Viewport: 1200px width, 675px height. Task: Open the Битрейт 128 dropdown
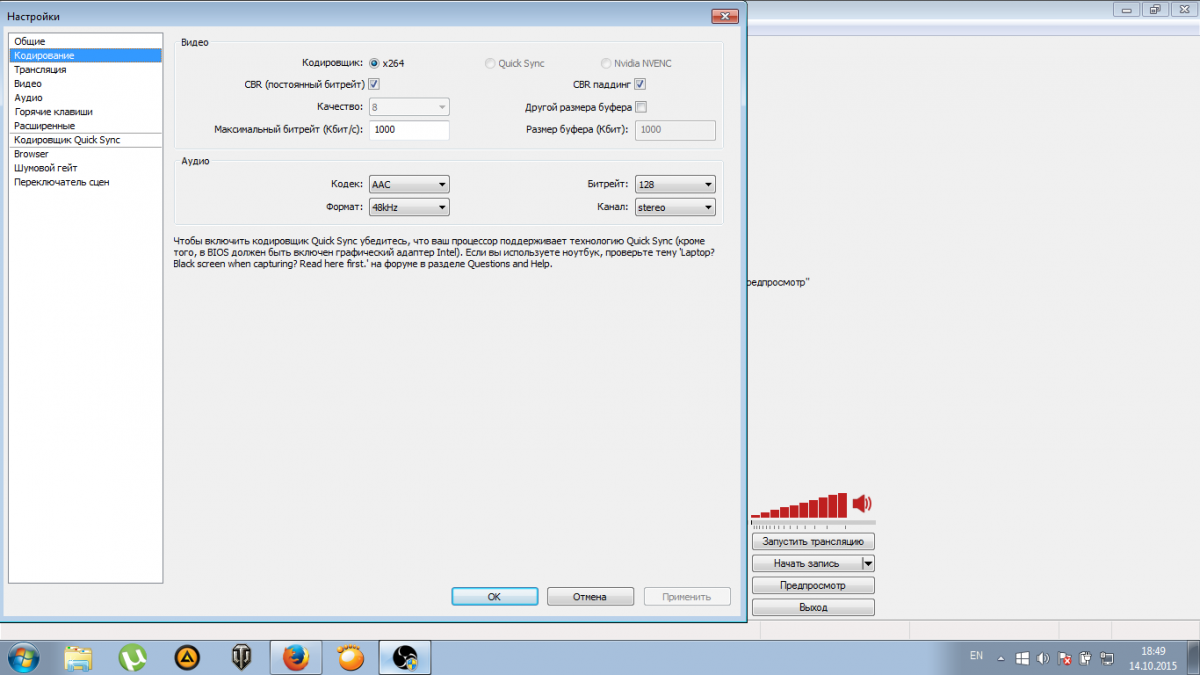click(675, 184)
